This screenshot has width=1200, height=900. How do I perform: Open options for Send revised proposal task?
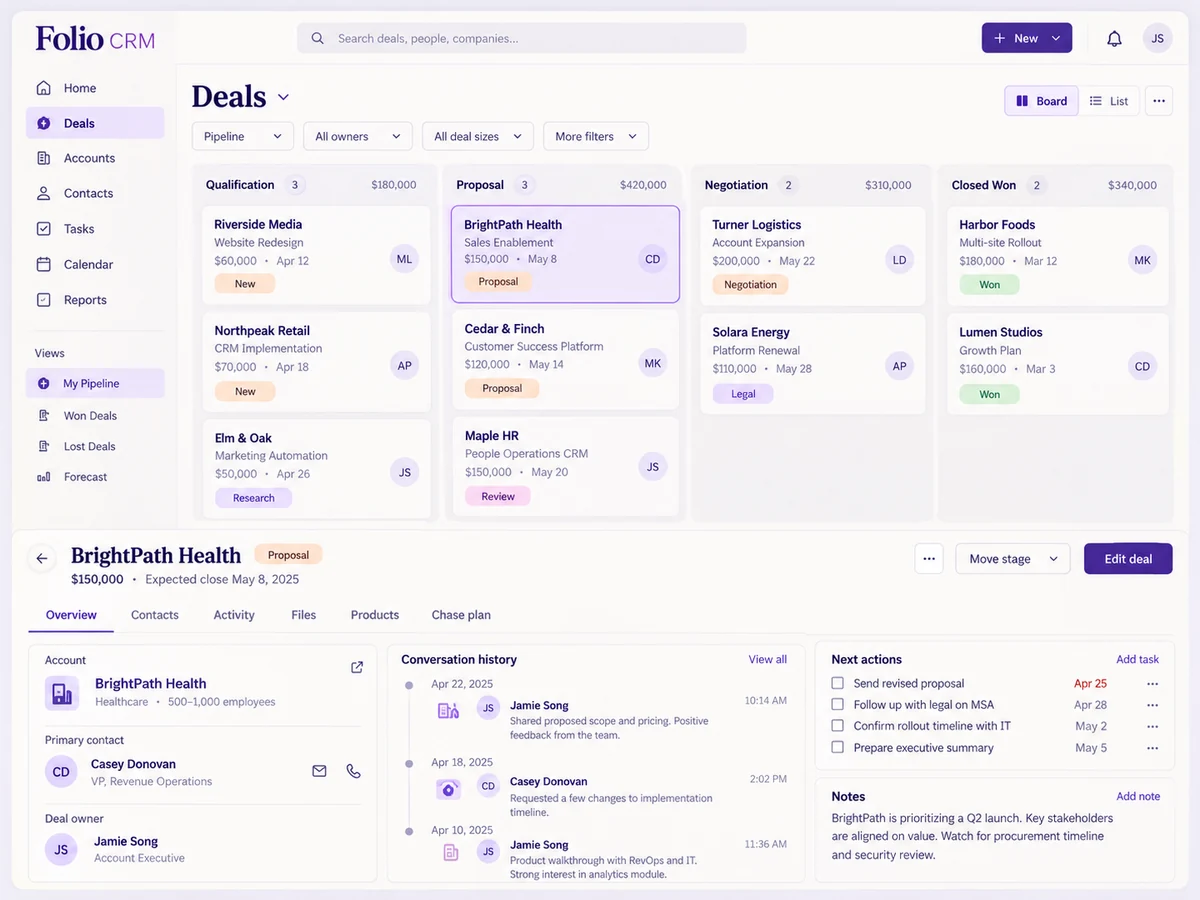[1152, 684]
